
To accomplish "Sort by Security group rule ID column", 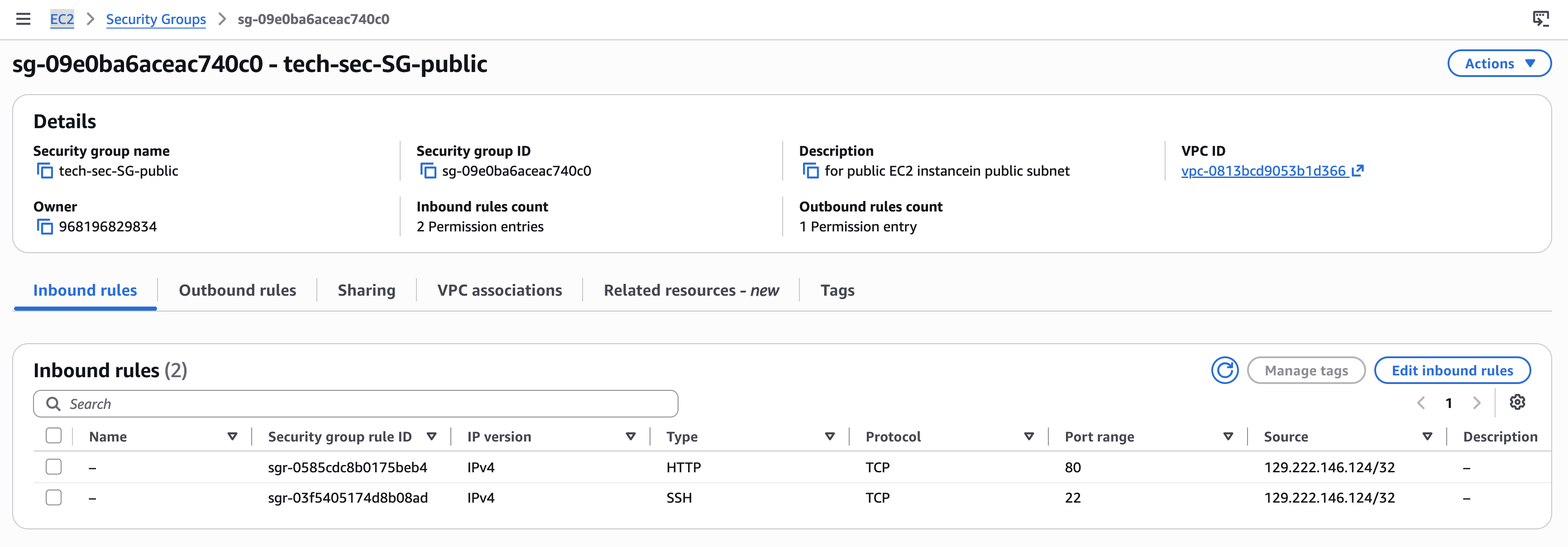I will (431, 436).
